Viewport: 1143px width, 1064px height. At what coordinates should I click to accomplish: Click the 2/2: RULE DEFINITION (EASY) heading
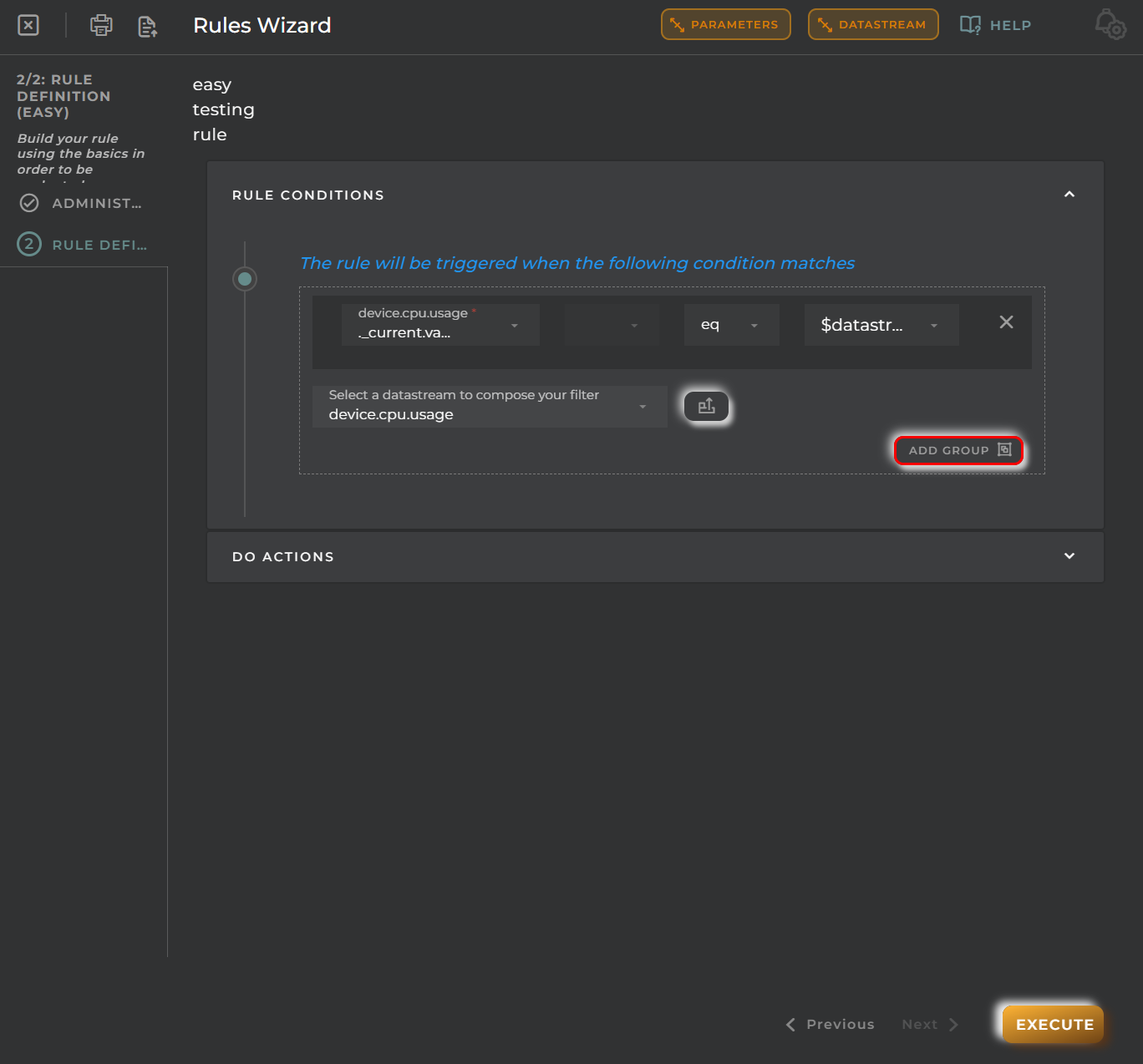(63, 96)
